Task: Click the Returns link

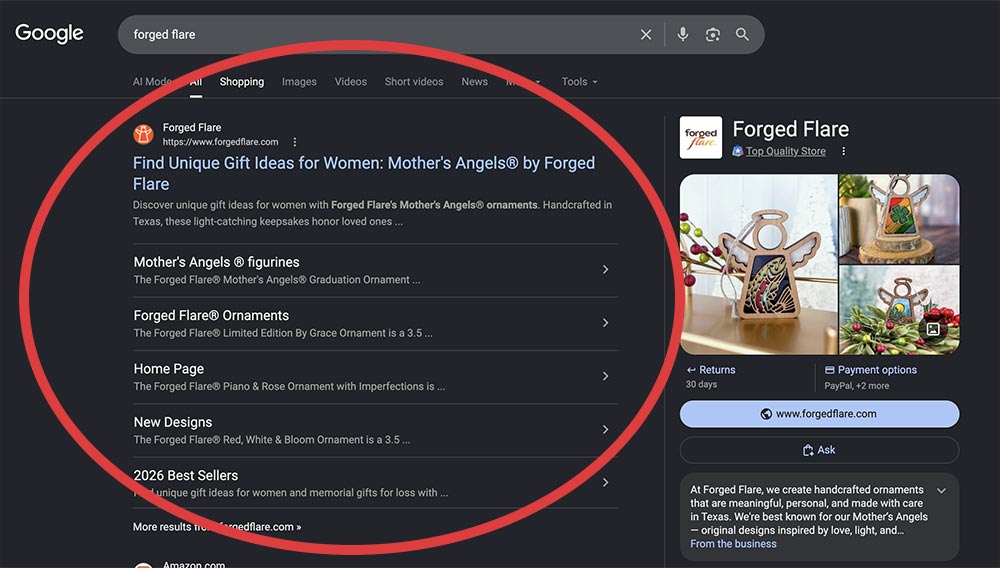Action: [711, 370]
